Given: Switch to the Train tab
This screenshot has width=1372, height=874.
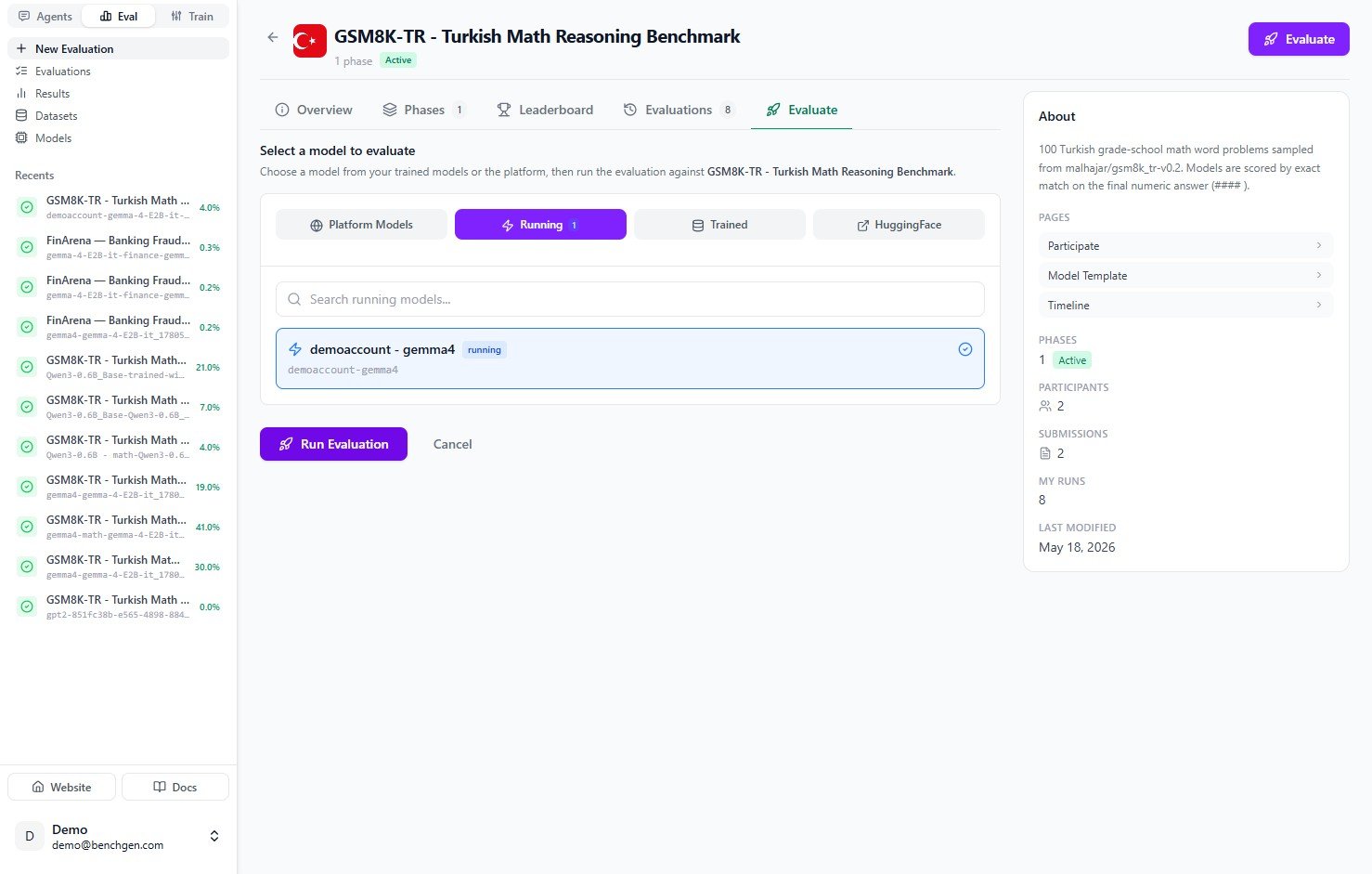Looking at the screenshot, I should (192, 16).
